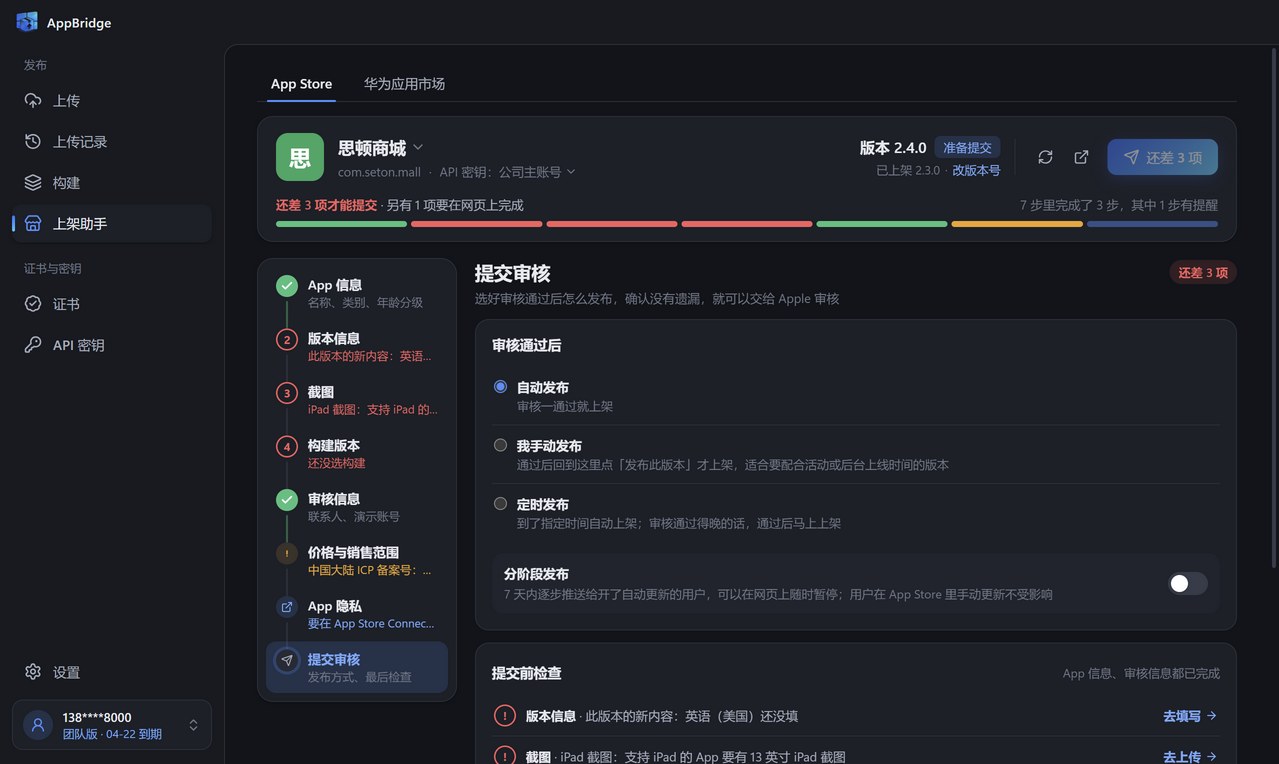Image resolution: width=1279 pixels, height=764 pixels.
Task: Click warning icon for 价格与销售范围
Action: coord(287,553)
